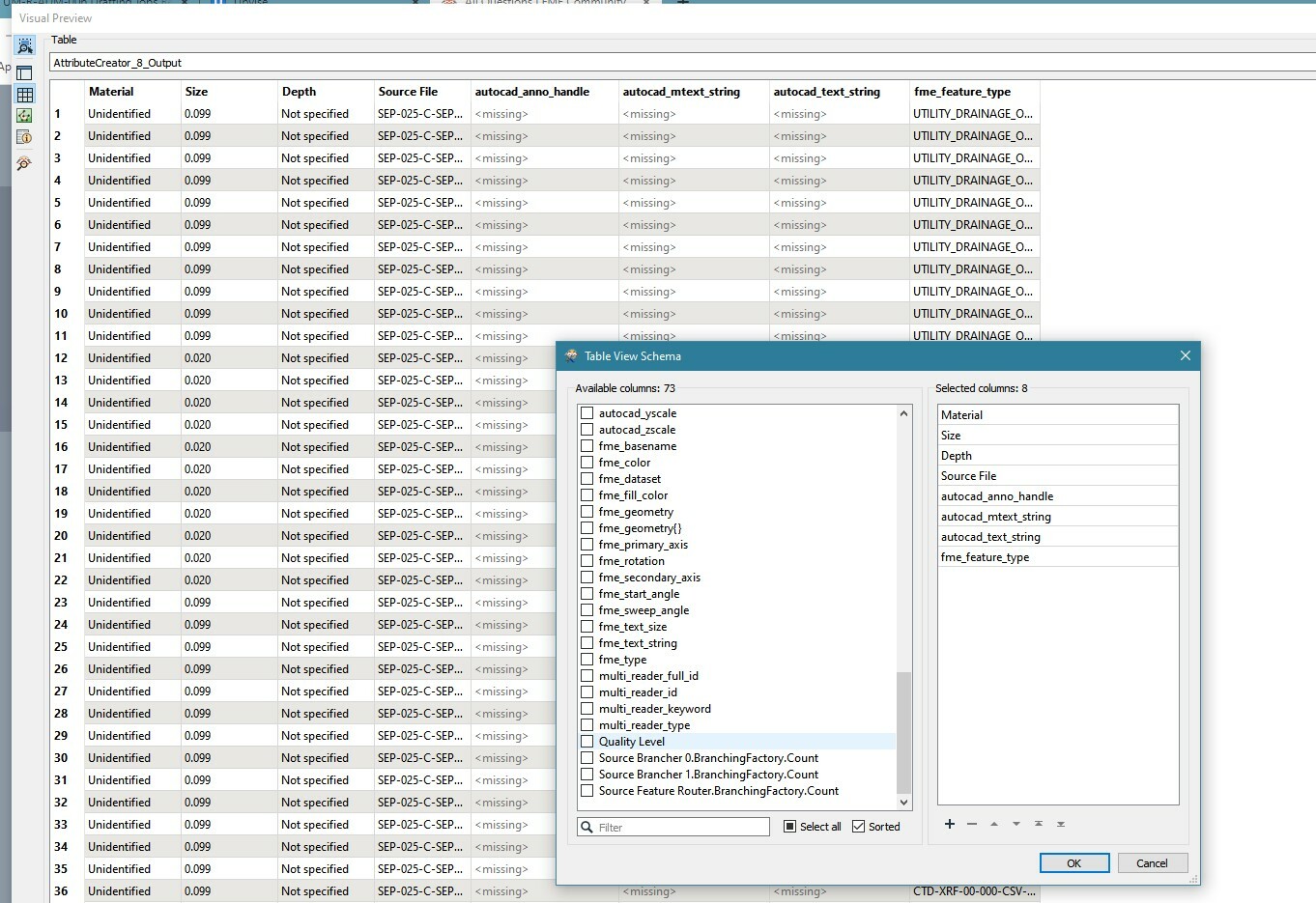Toggle the Select all checkbox
This screenshot has height=903, width=1316.
coord(789,827)
